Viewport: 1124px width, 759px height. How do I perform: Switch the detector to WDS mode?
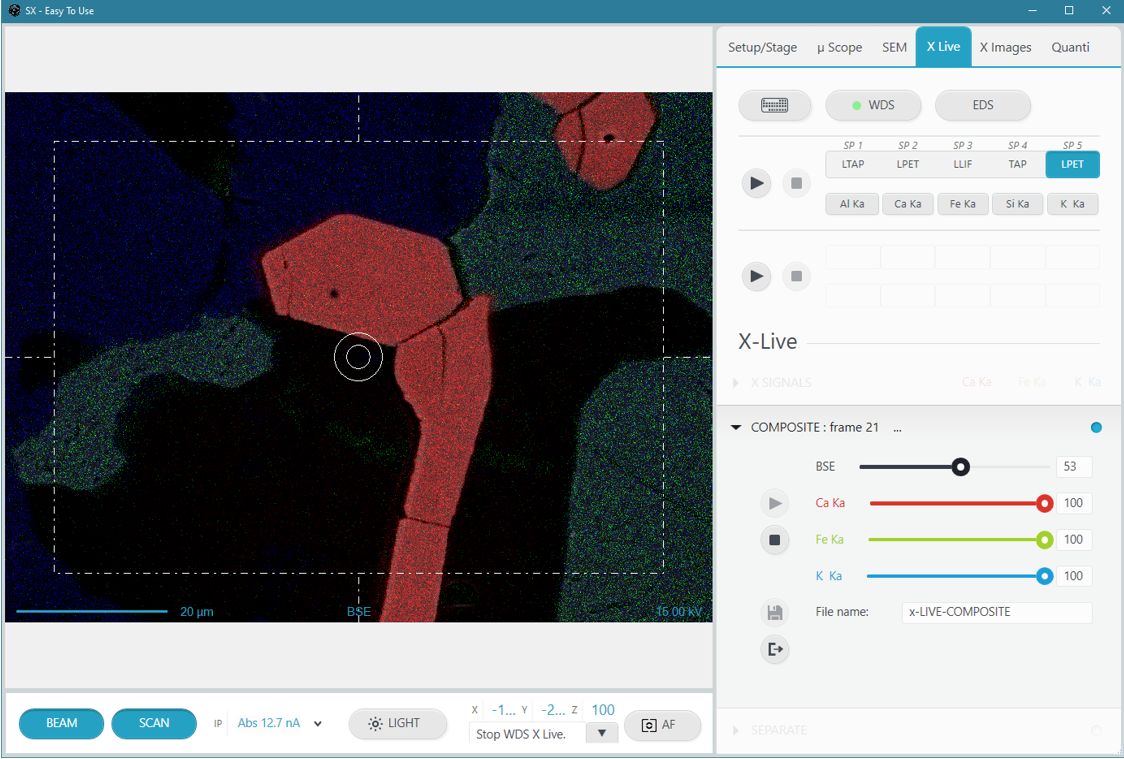(x=872, y=105)
